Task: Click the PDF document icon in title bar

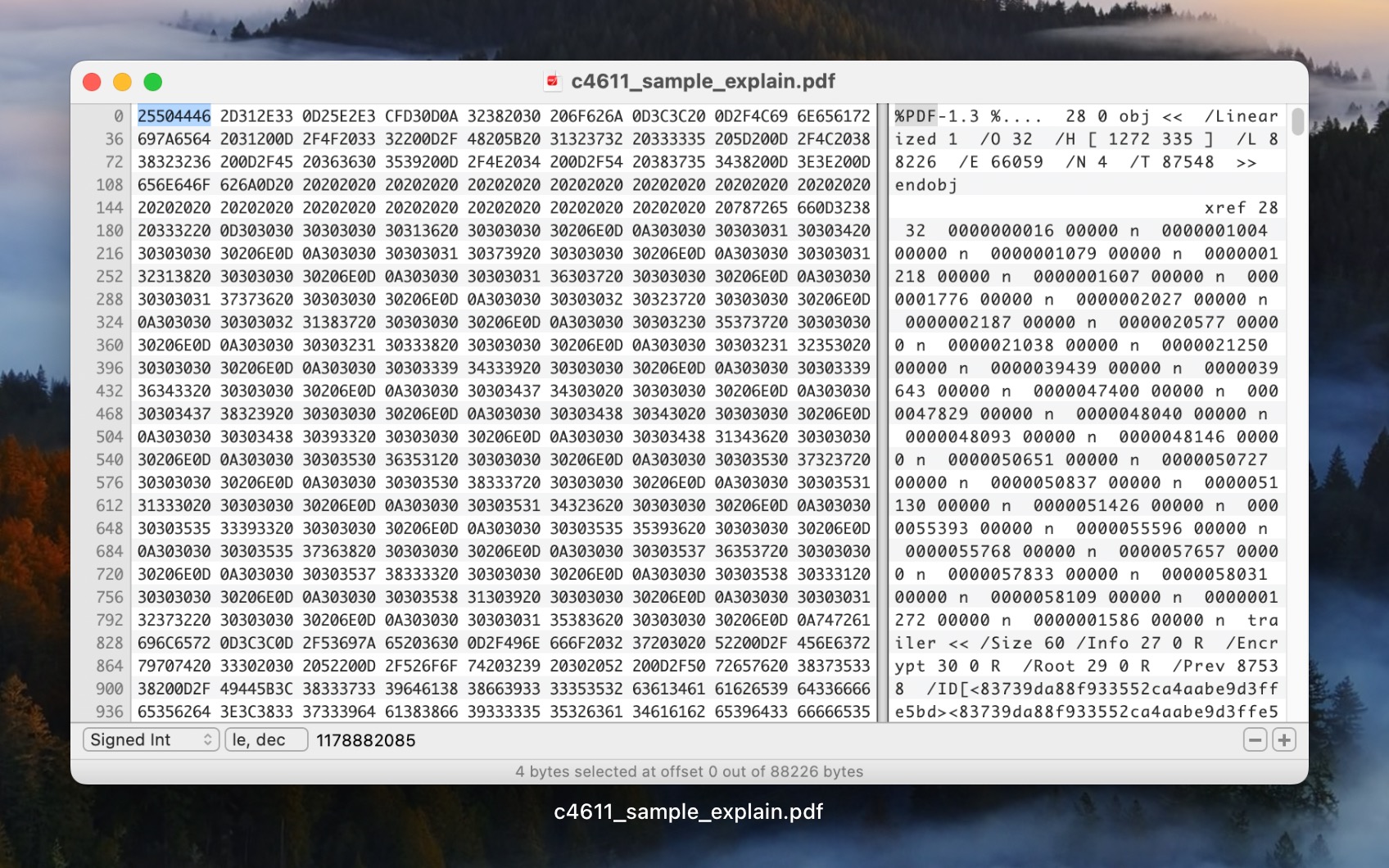Action: (x=553, y=81)
